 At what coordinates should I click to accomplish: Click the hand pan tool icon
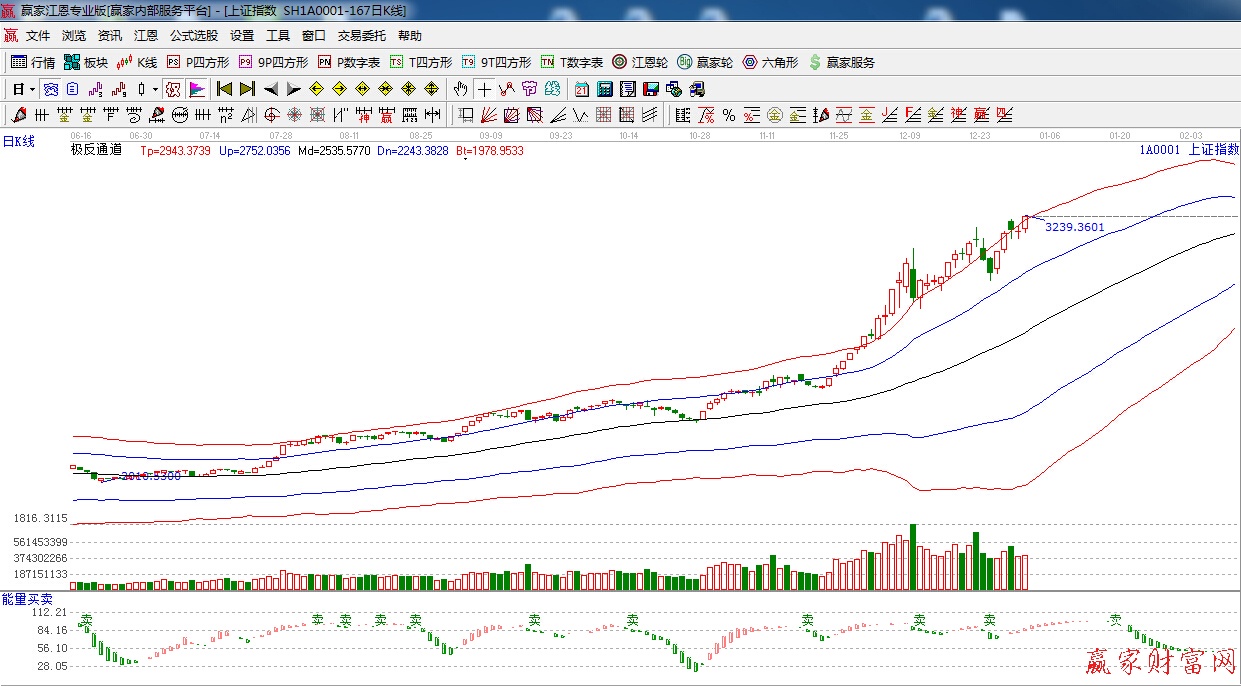pos(460,89)
